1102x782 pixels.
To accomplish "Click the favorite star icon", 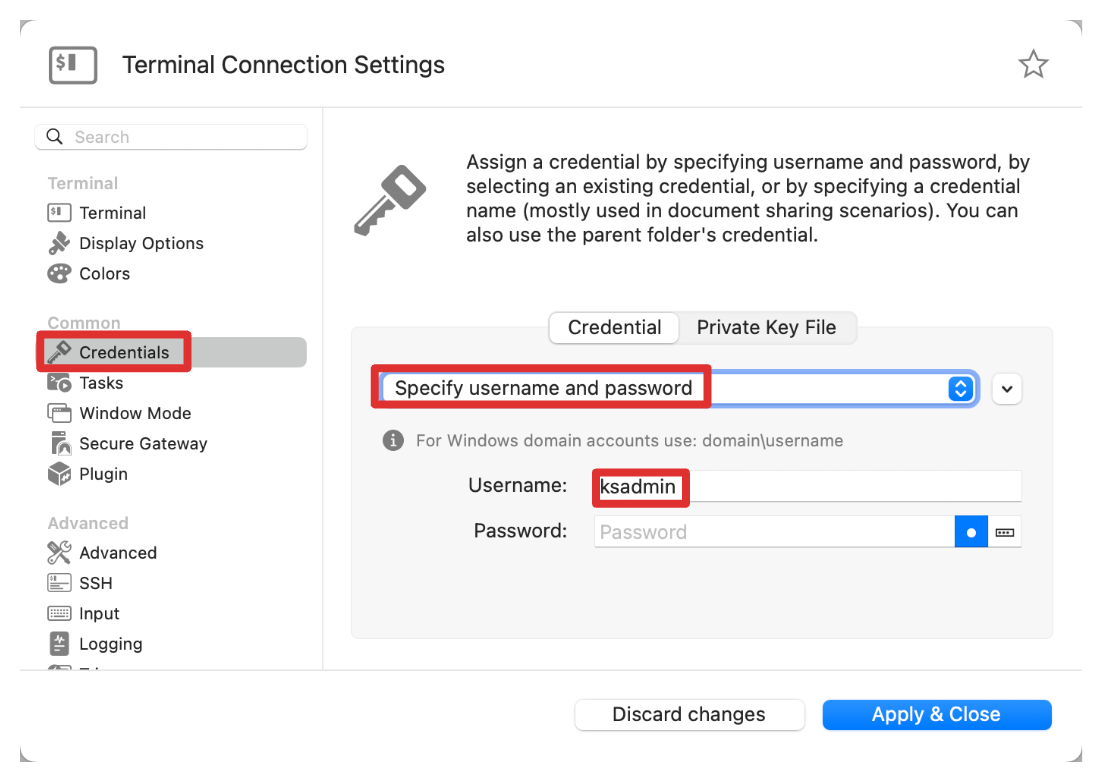I will pos(1033,65).
